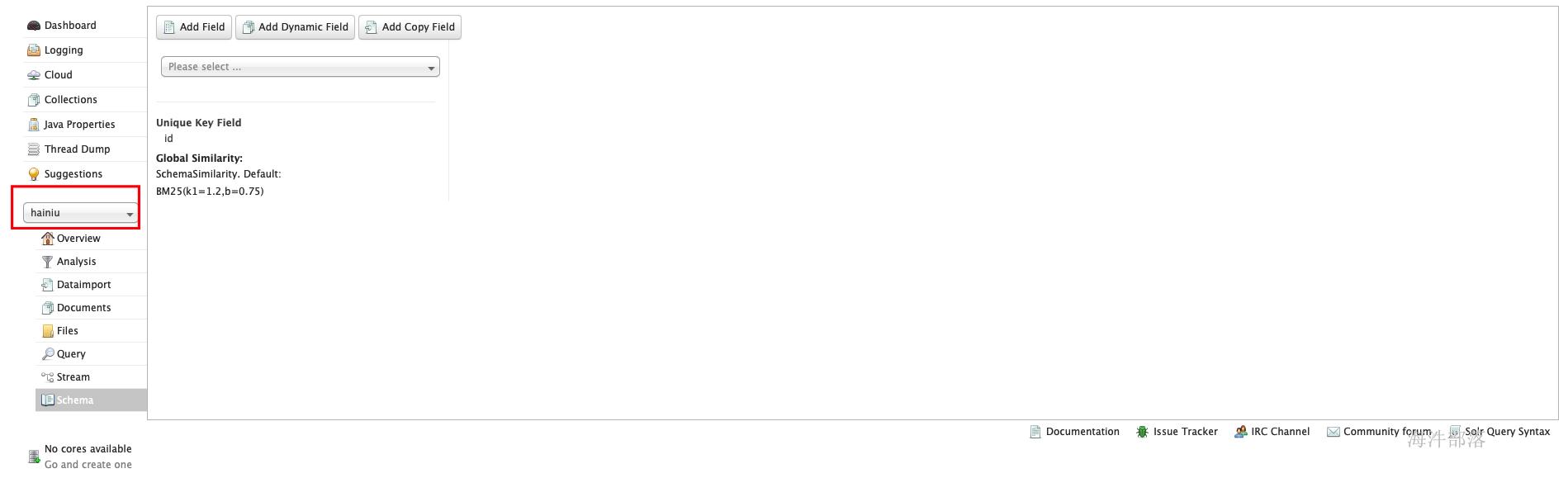Open the hainiu collection selector dropdown
The image size is (1568, 478).
pos(80,213)
